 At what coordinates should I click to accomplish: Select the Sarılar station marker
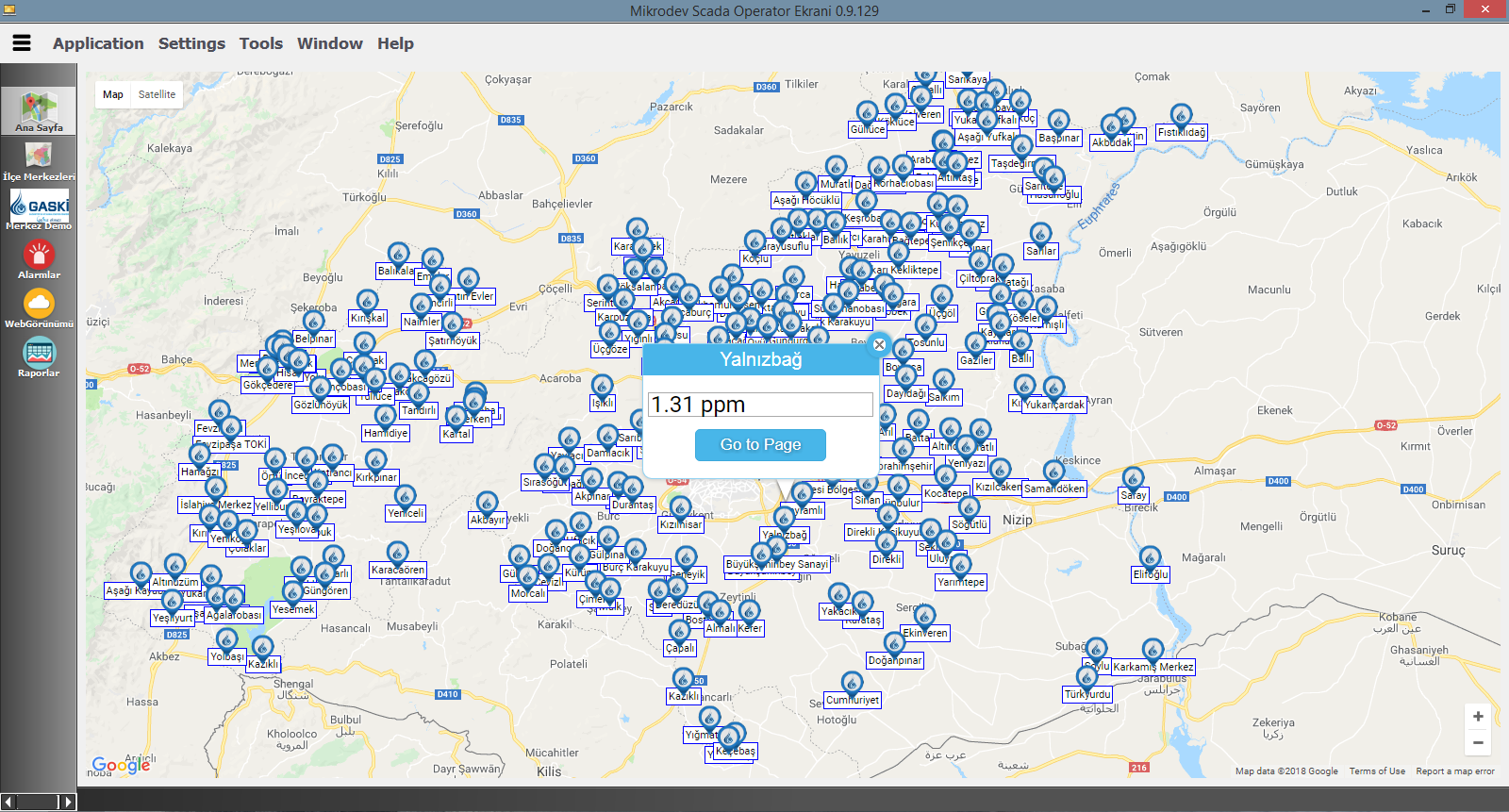coord(1040,235)
